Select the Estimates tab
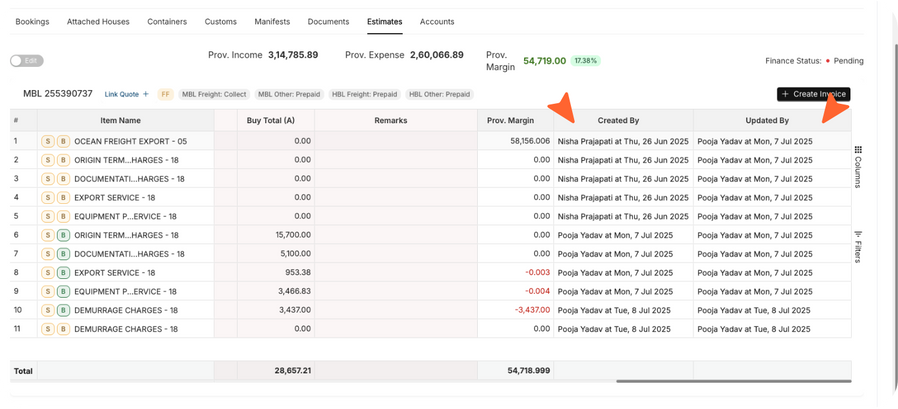Image resolution: width=898 pixels, height=409 pixels. pos(384,22)
